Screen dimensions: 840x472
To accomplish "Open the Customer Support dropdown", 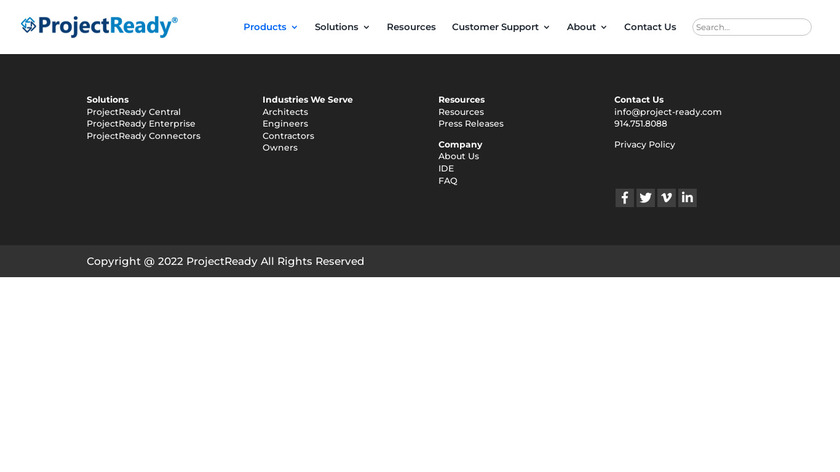I will (500, 27).
